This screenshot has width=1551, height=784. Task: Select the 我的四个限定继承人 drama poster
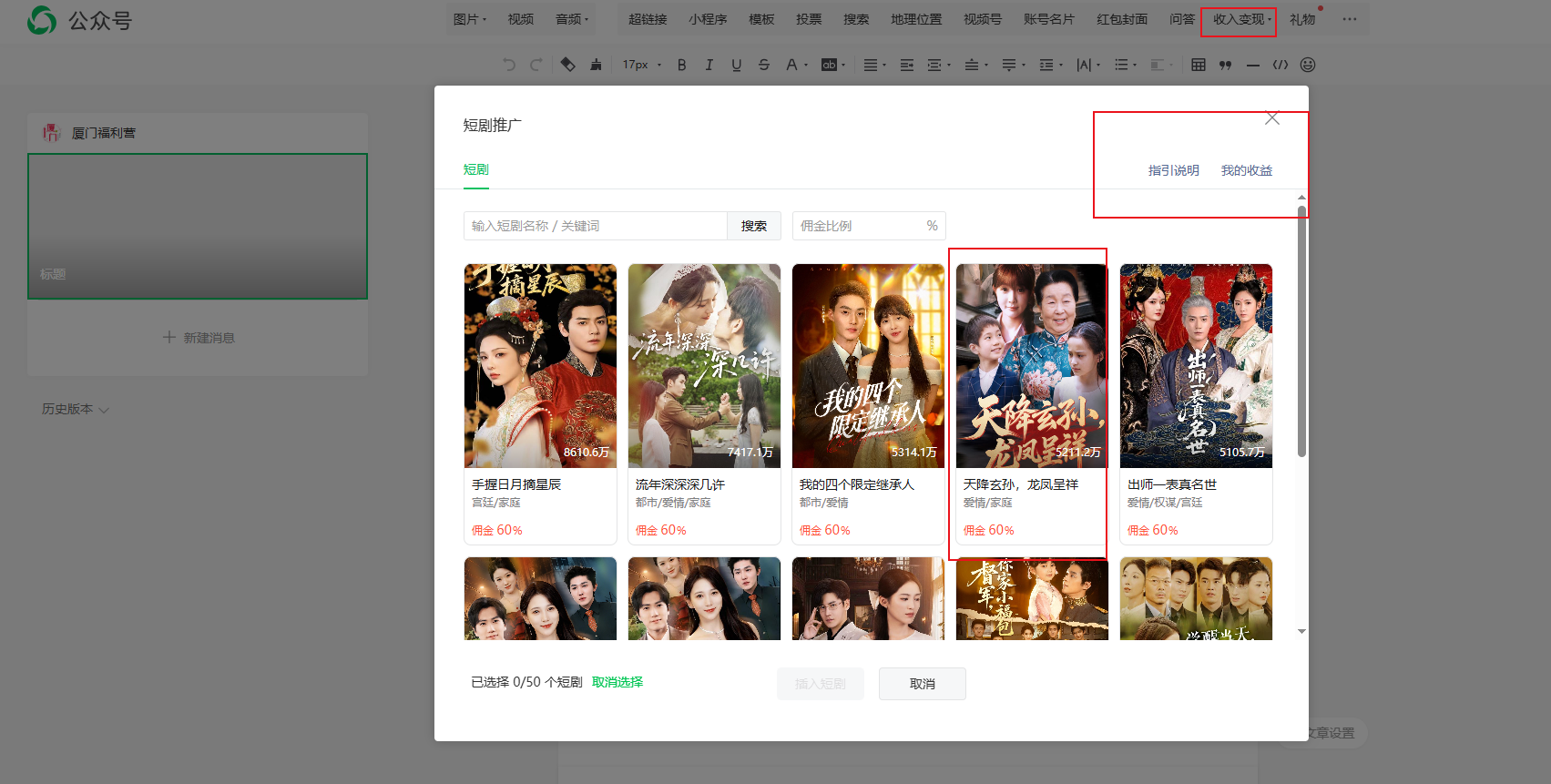(868, 366)
